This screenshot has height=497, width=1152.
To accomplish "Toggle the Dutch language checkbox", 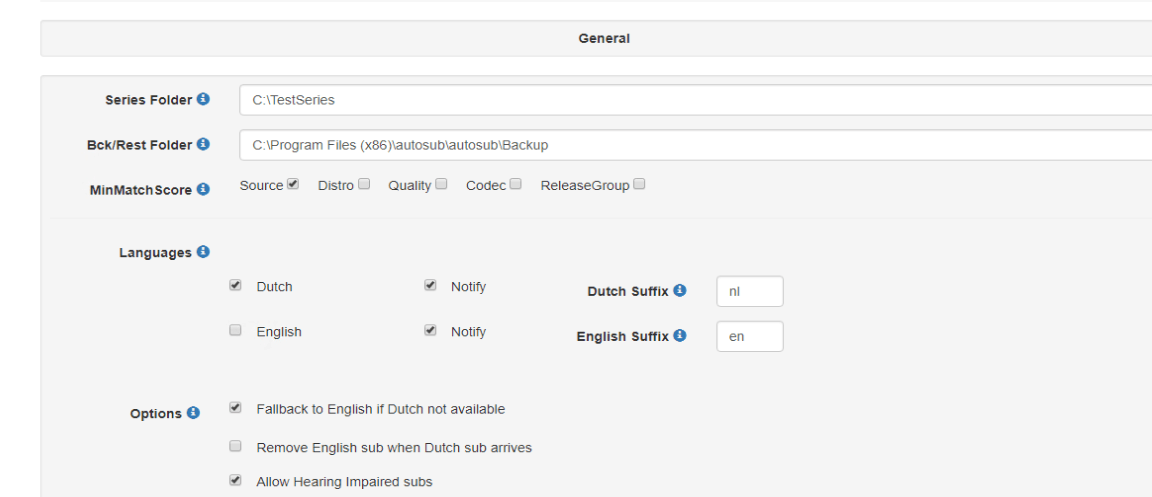I will [235, 285].
